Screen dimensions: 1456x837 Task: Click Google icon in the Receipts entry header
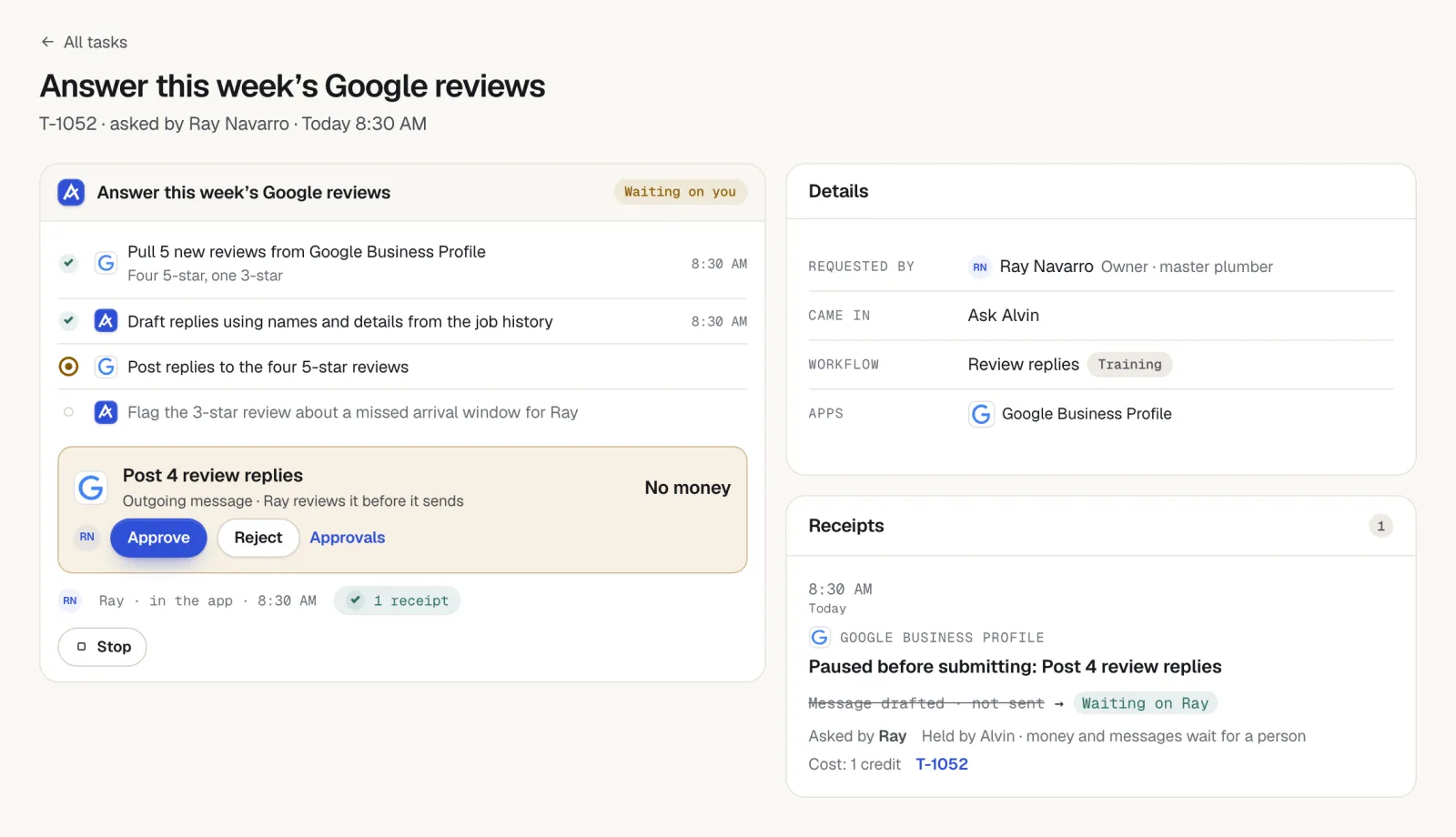pyautogui.click(x=820, y=637)
